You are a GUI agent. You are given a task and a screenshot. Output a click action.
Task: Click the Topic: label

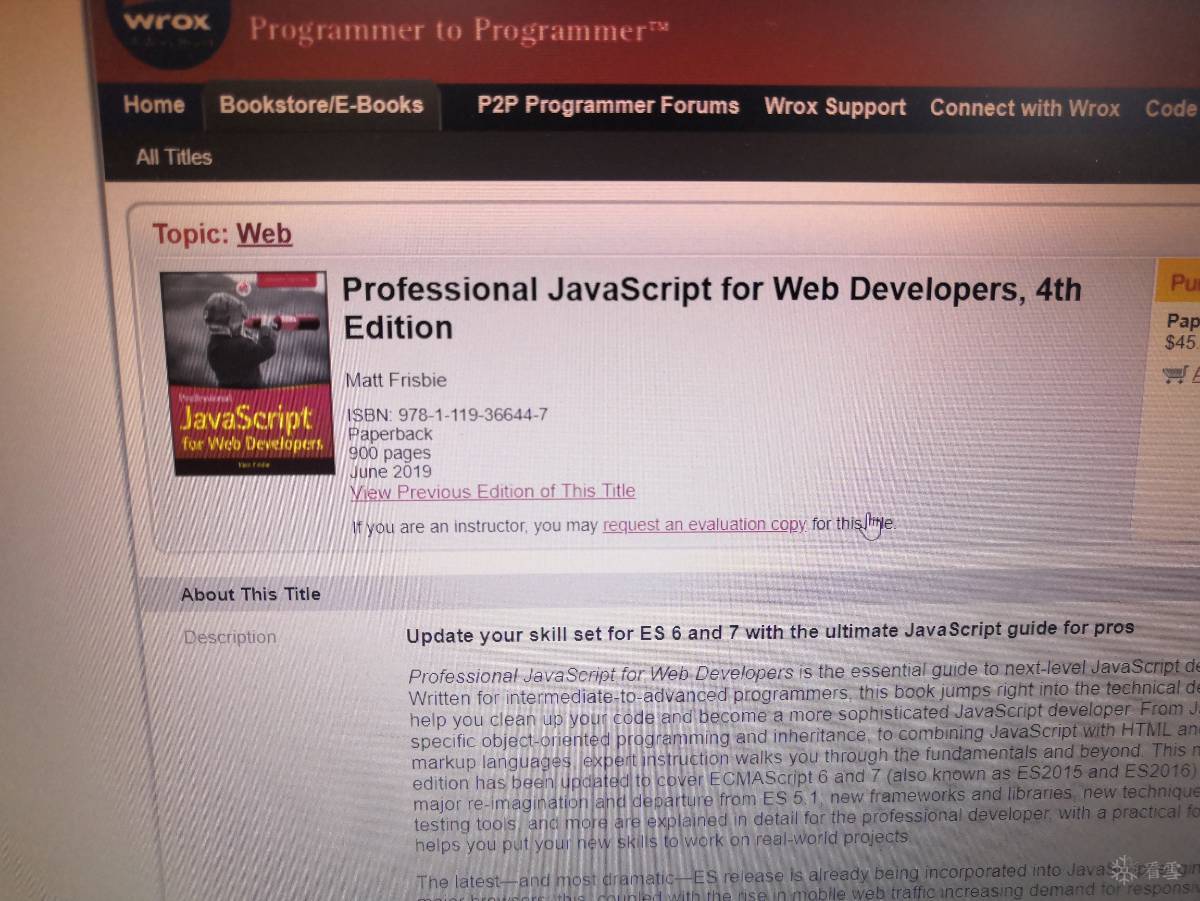(x=191, y=234)
